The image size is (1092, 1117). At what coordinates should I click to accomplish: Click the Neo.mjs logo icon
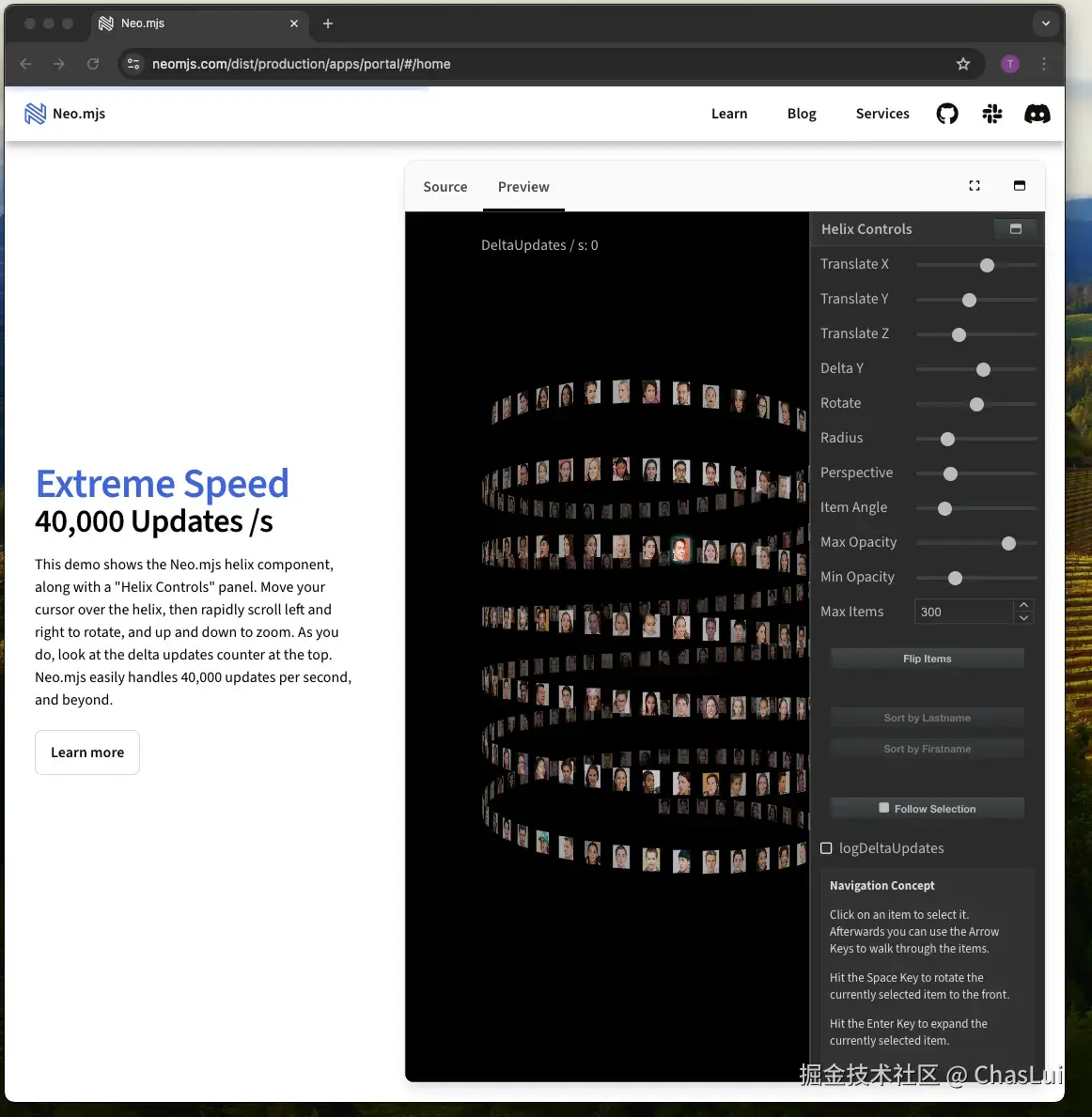pos(35,113)
